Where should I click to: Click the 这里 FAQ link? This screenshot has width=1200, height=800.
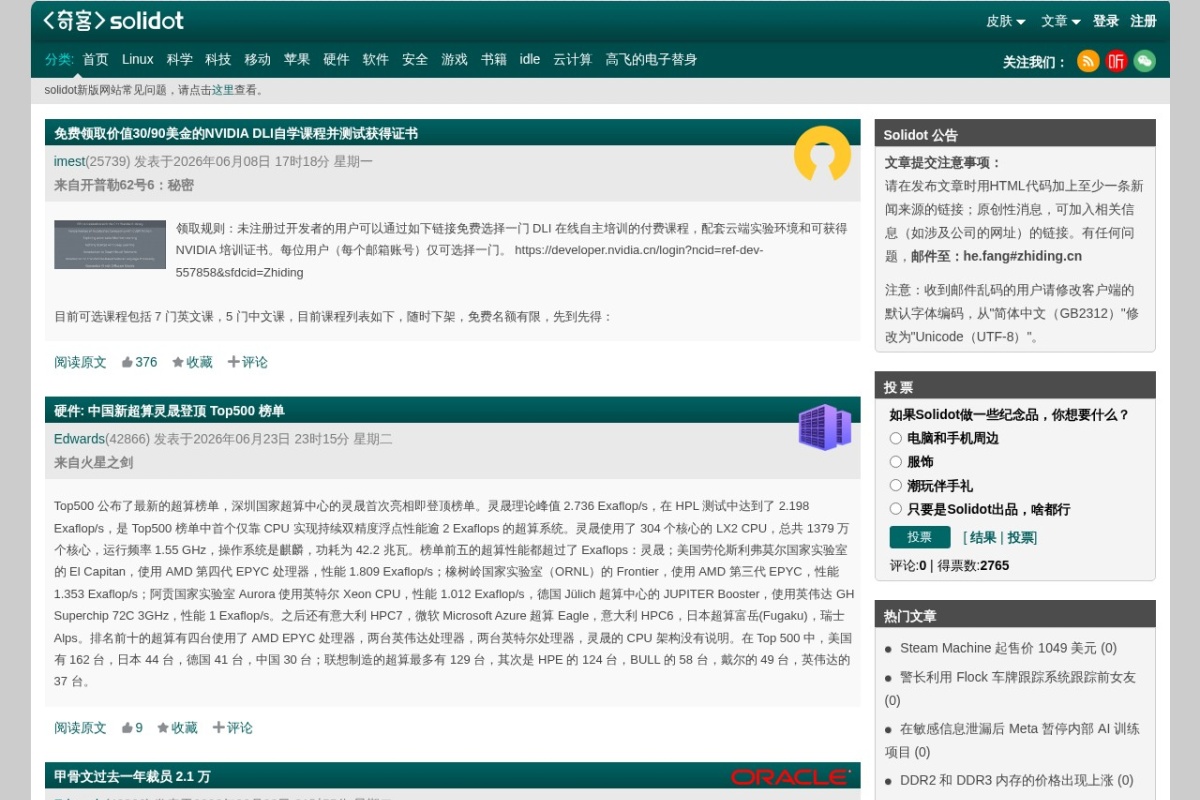[222, 90]
